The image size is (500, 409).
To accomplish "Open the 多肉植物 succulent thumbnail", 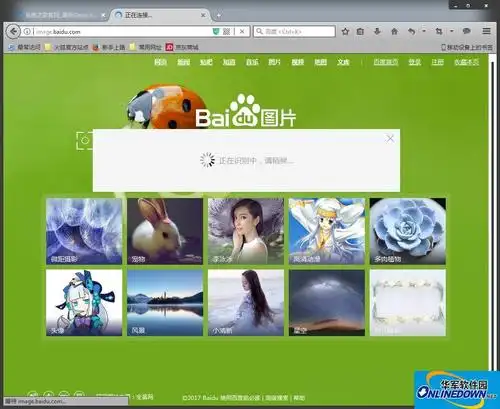I will click(408, 231).
